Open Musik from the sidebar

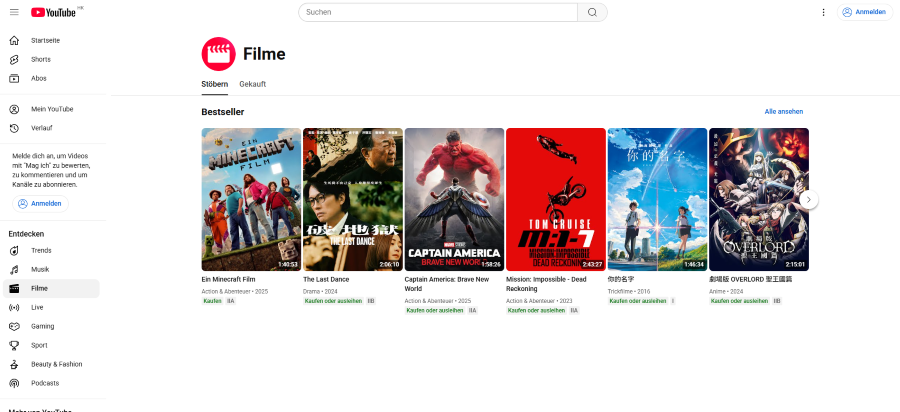[x=51, y=270]
